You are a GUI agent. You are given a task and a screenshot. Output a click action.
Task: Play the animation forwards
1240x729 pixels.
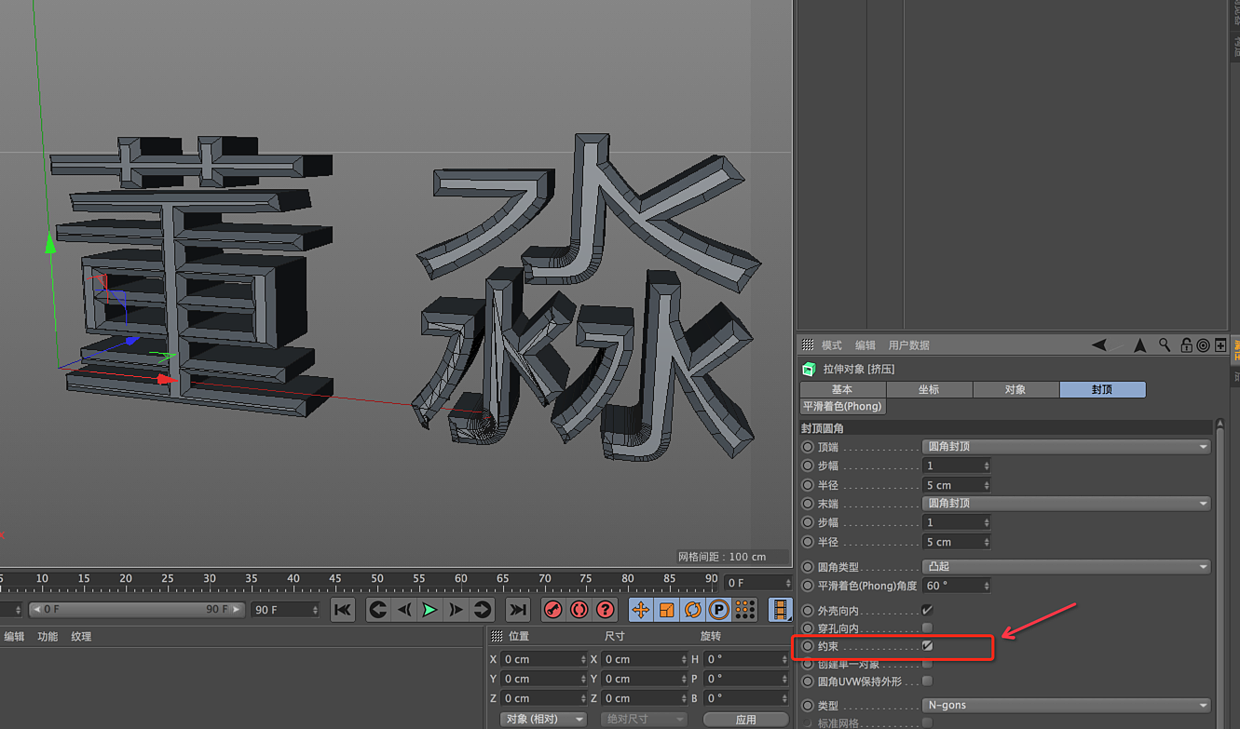[x=429, y=609]
